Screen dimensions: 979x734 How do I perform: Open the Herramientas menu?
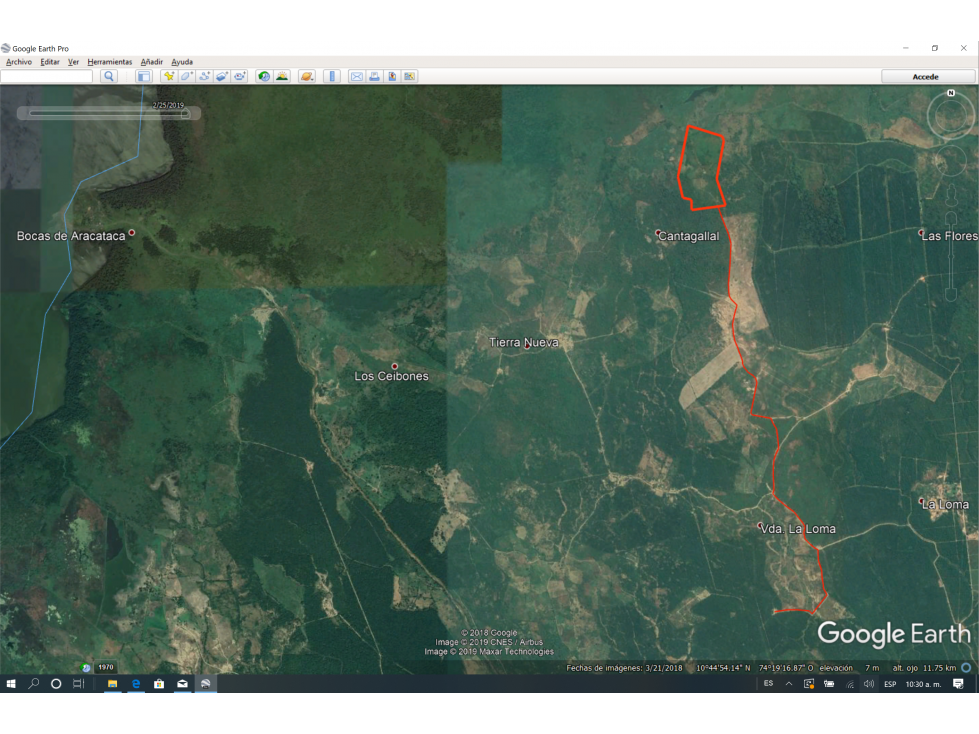click(110, 62)
